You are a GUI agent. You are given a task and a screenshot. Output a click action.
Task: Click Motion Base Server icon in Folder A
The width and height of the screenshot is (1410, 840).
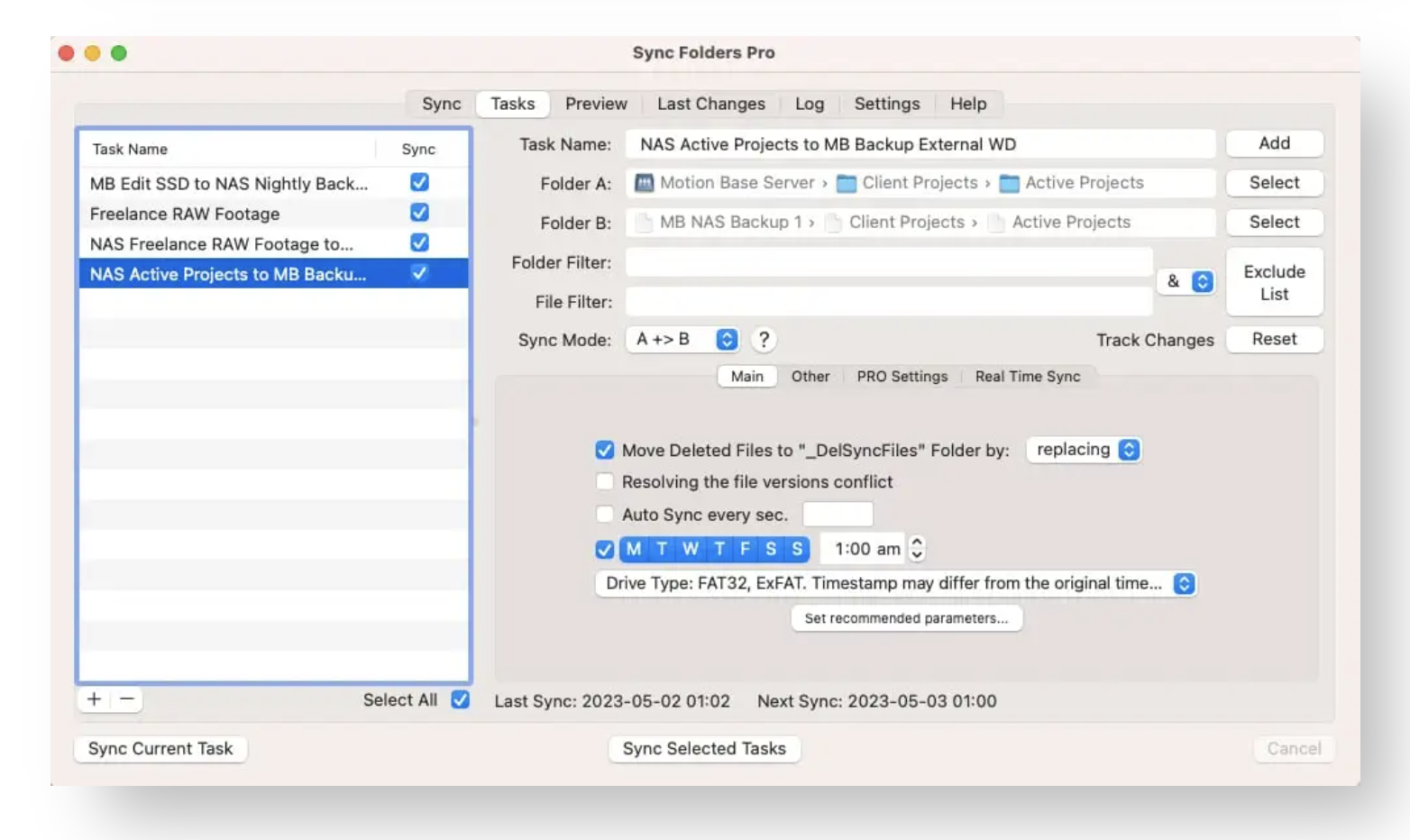pos(644,183)
